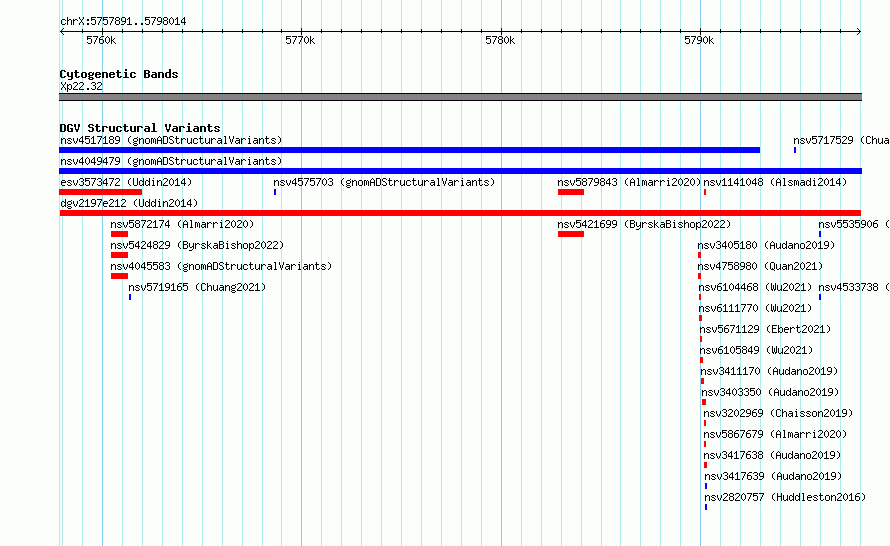The image size is (890, 546).
Task: Click the nsv4517189 gnomAD variant label
Action: click(x=171, y=140)
